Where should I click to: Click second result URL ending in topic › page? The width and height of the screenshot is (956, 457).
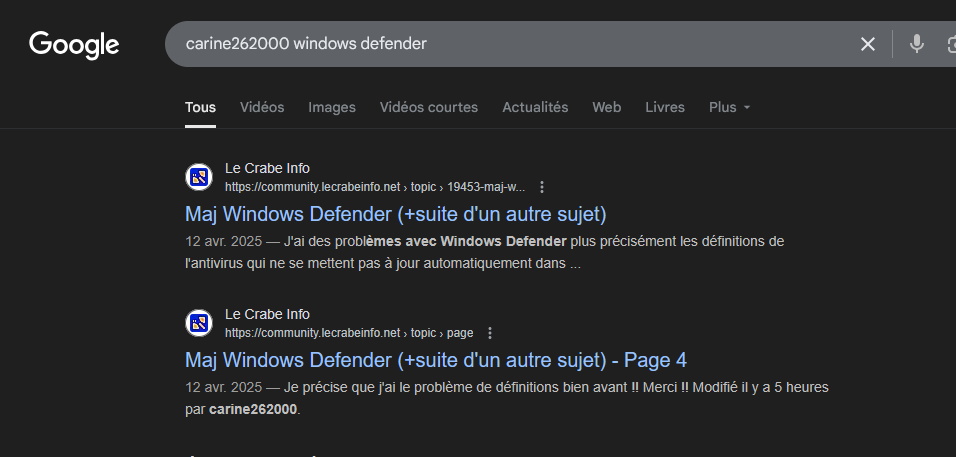pos(349,333)
